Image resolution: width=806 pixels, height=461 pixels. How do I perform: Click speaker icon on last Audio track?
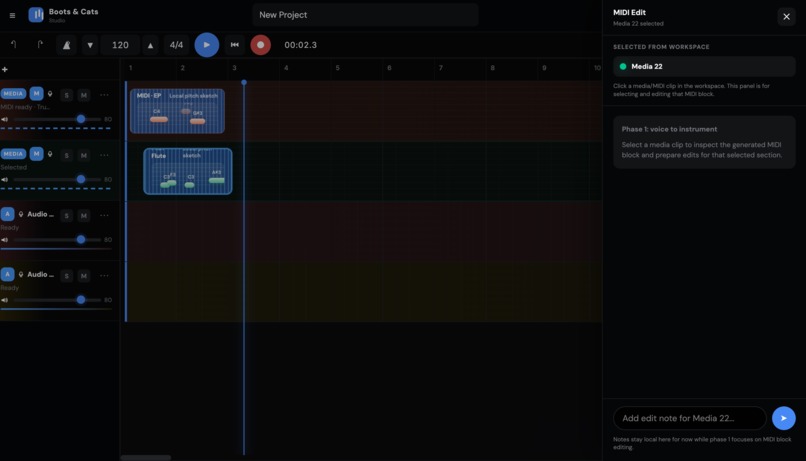click(x=5, y=300)
